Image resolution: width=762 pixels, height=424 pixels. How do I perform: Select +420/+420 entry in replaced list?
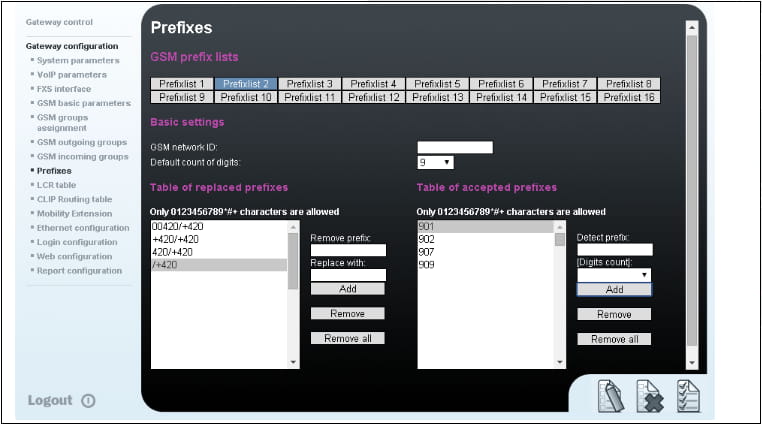click(x=219, y=239)
